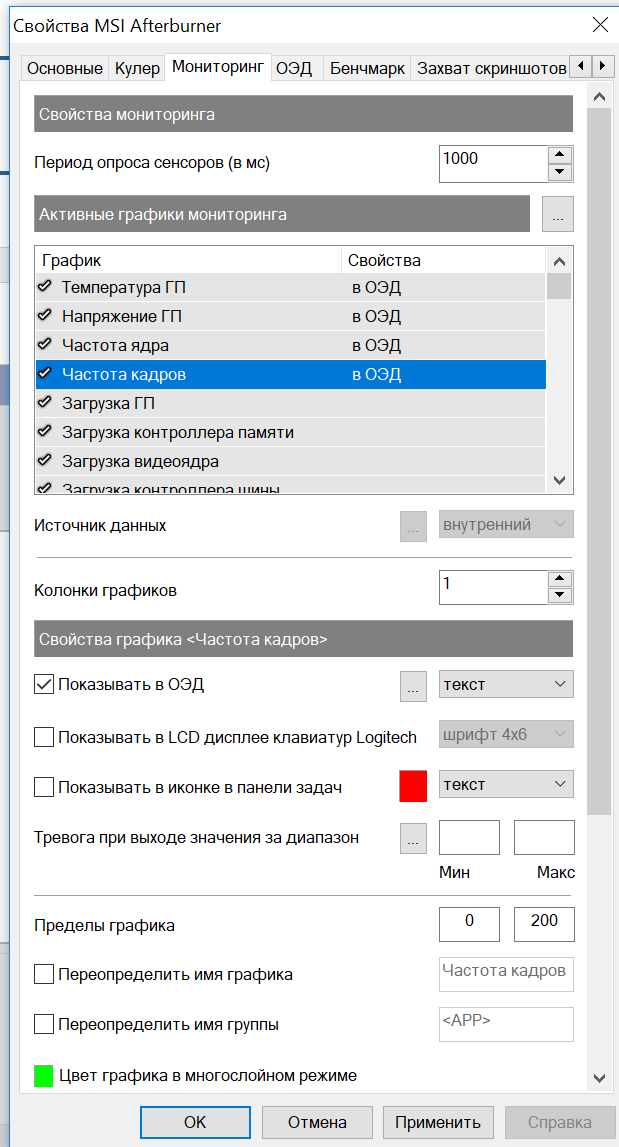619x1147 pixels.
Task: Click ellipsis button next to Показывать в ОЭД
Action: click(412, 685)
